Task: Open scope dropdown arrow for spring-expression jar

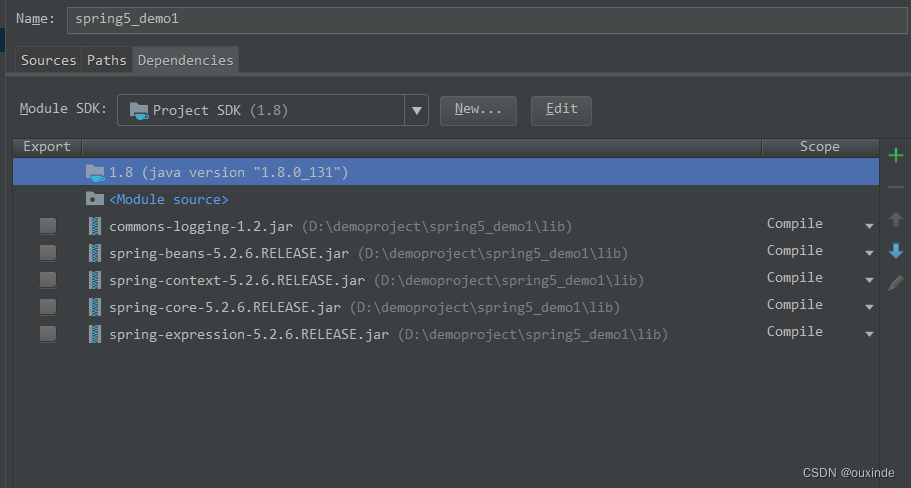Action: (x=869, y=334)
